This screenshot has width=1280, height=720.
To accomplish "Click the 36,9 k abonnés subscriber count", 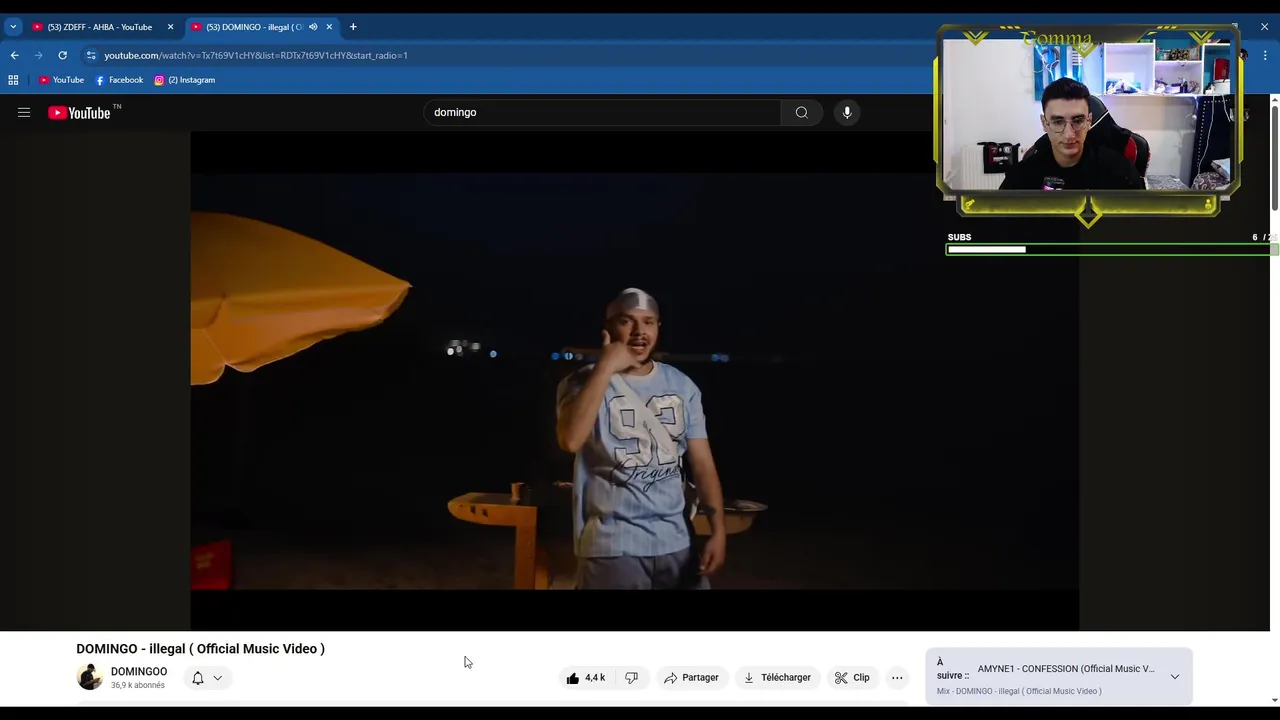I will click(138, 686).
